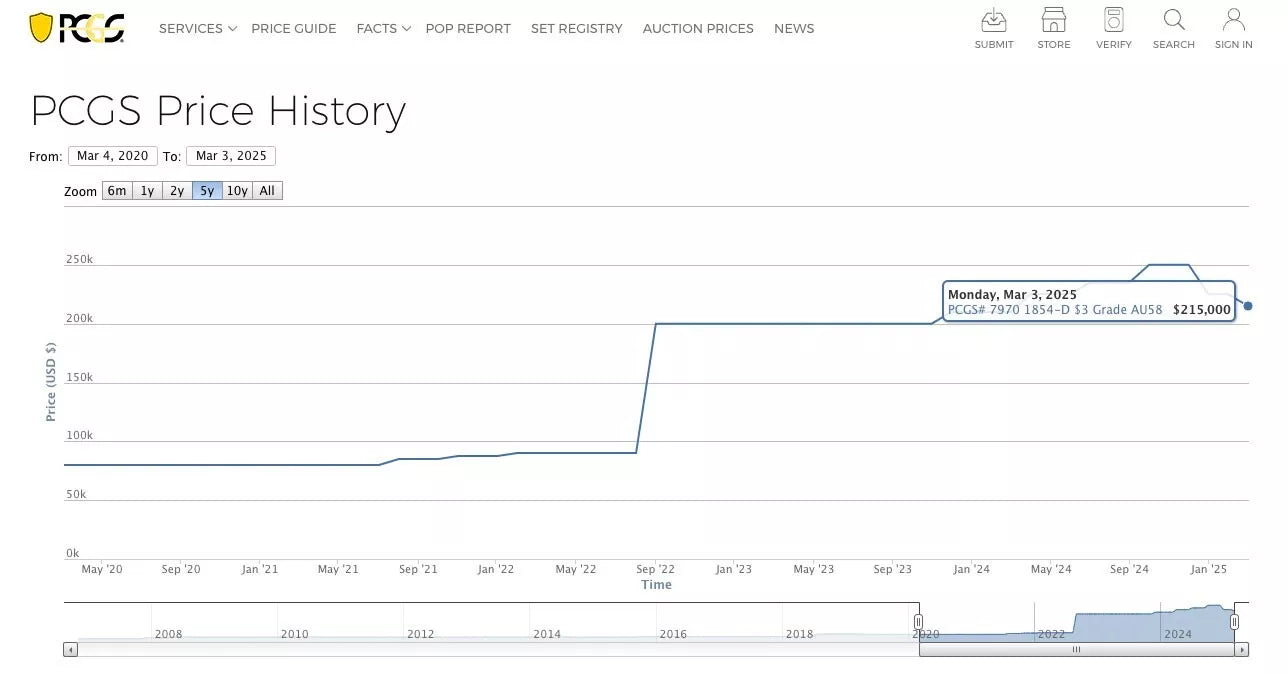Click the right navigator range handle
This screenshot has height=674, width=1288.
click(1234, 622)
